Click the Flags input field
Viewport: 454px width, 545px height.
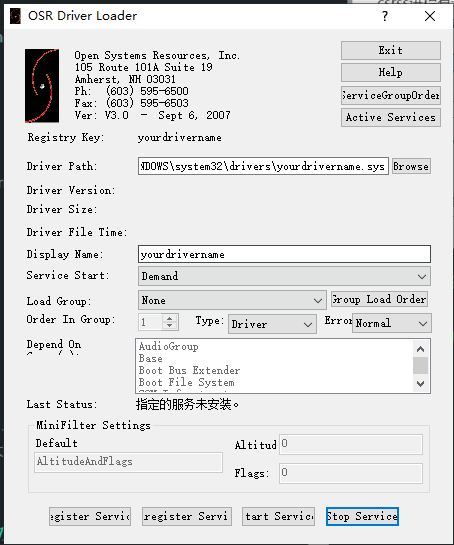point(351,473)
